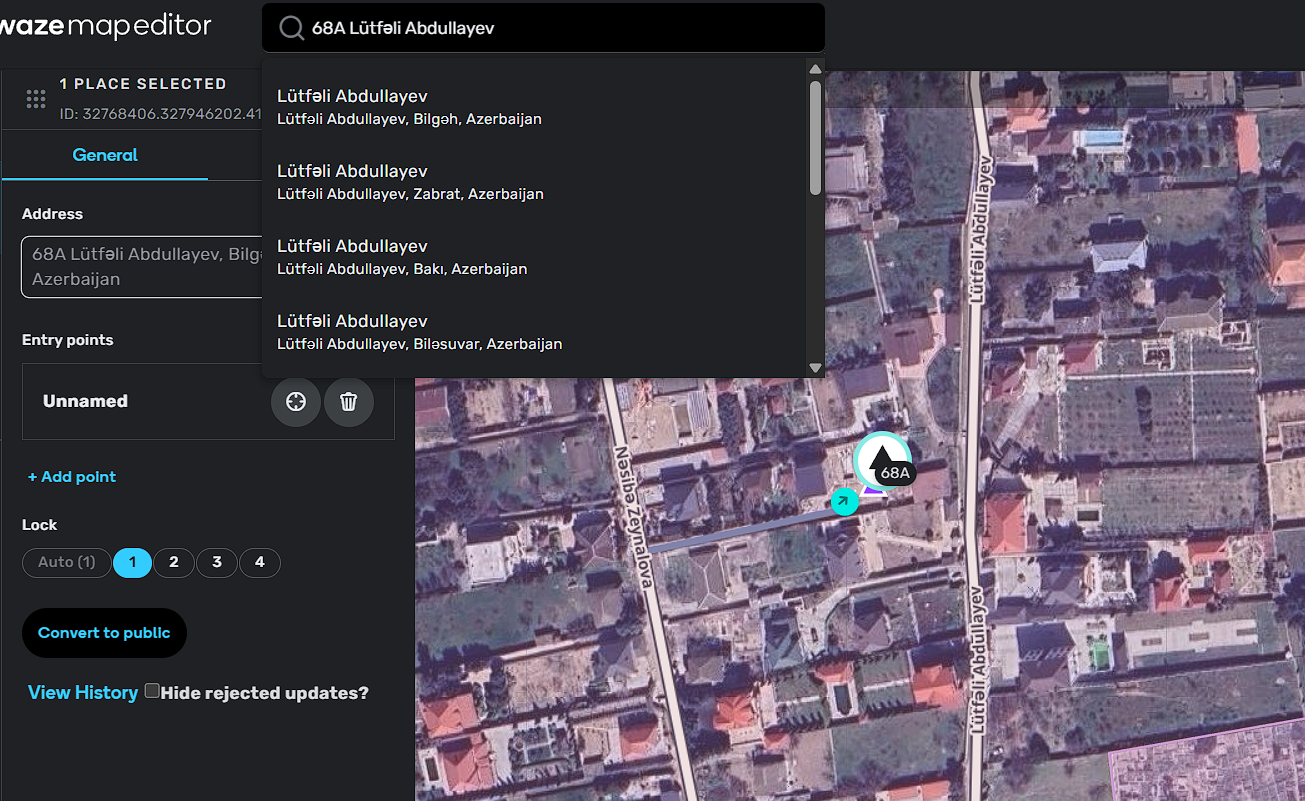Pick the Lütfəli Abdullayev, Bakı result
This screenshot has height=801, width=1305.
point(402,257)
